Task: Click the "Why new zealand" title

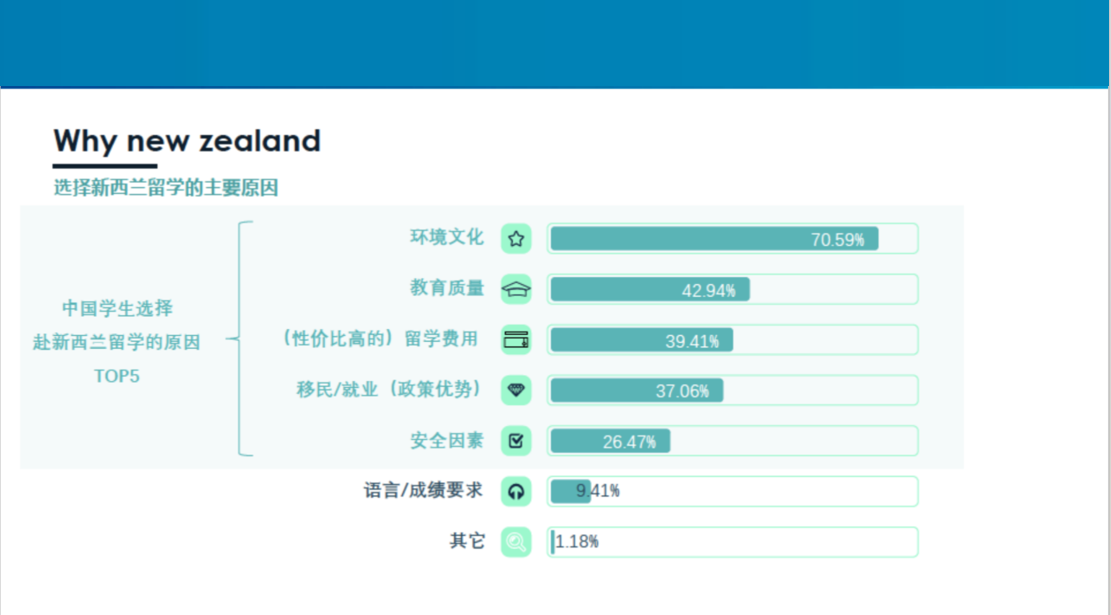Action: coord(187,141)
